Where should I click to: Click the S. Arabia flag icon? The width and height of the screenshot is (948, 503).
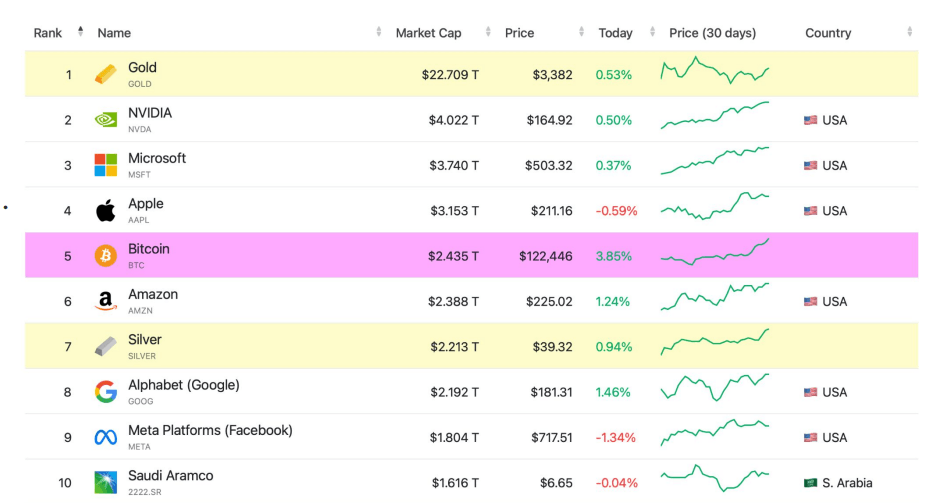point(810,483)
